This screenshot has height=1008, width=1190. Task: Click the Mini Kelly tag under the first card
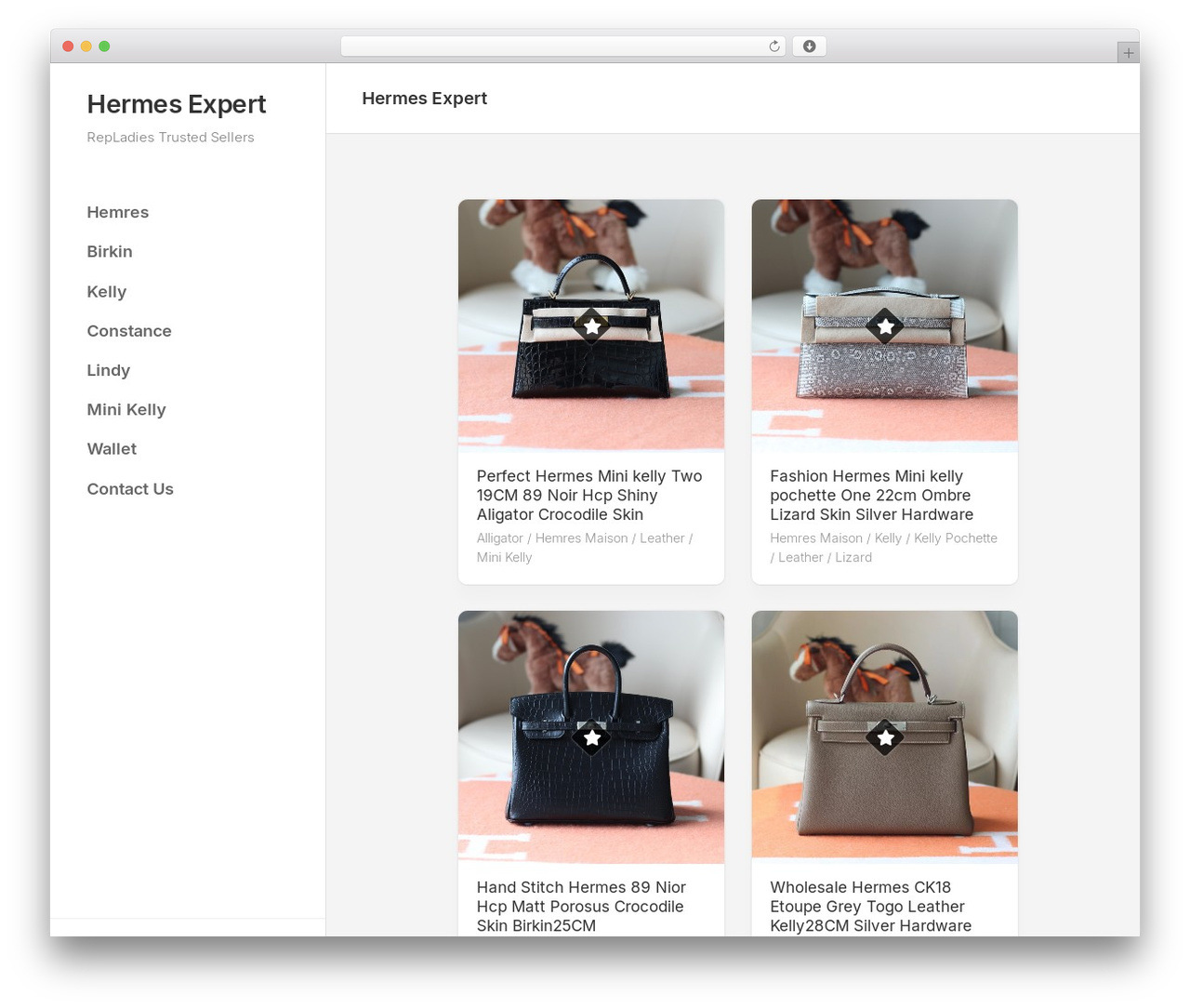505,557
